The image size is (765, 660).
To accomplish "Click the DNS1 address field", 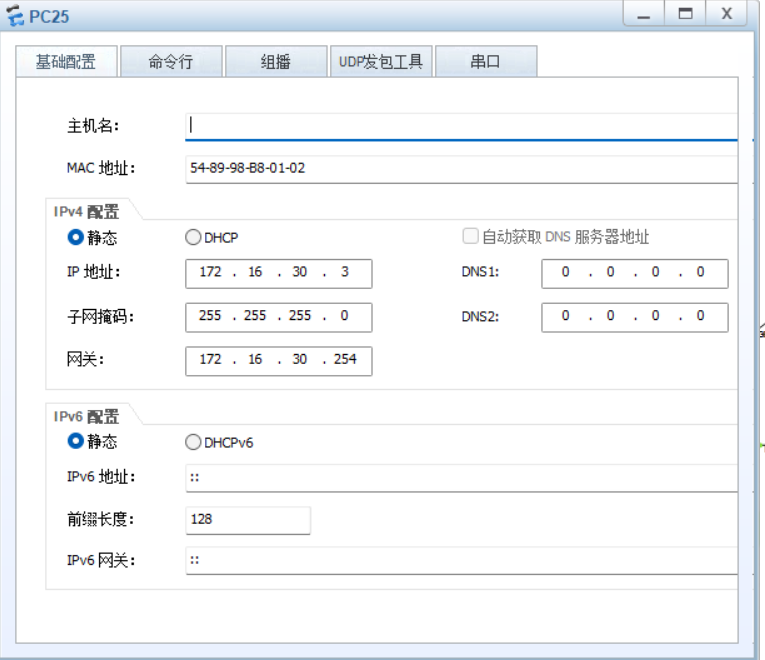I will 635,274.
